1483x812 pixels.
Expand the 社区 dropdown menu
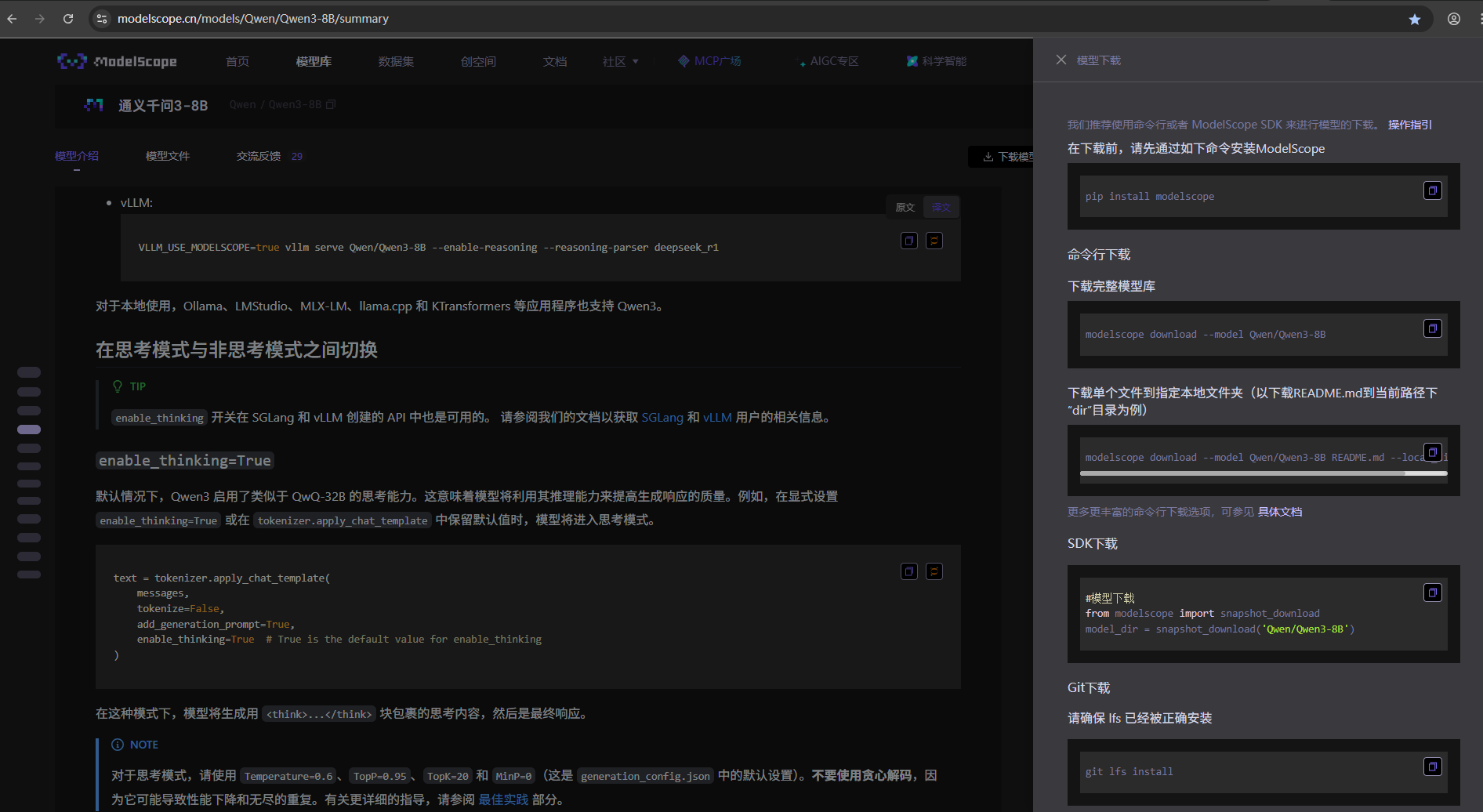click(x=621, y=61)
